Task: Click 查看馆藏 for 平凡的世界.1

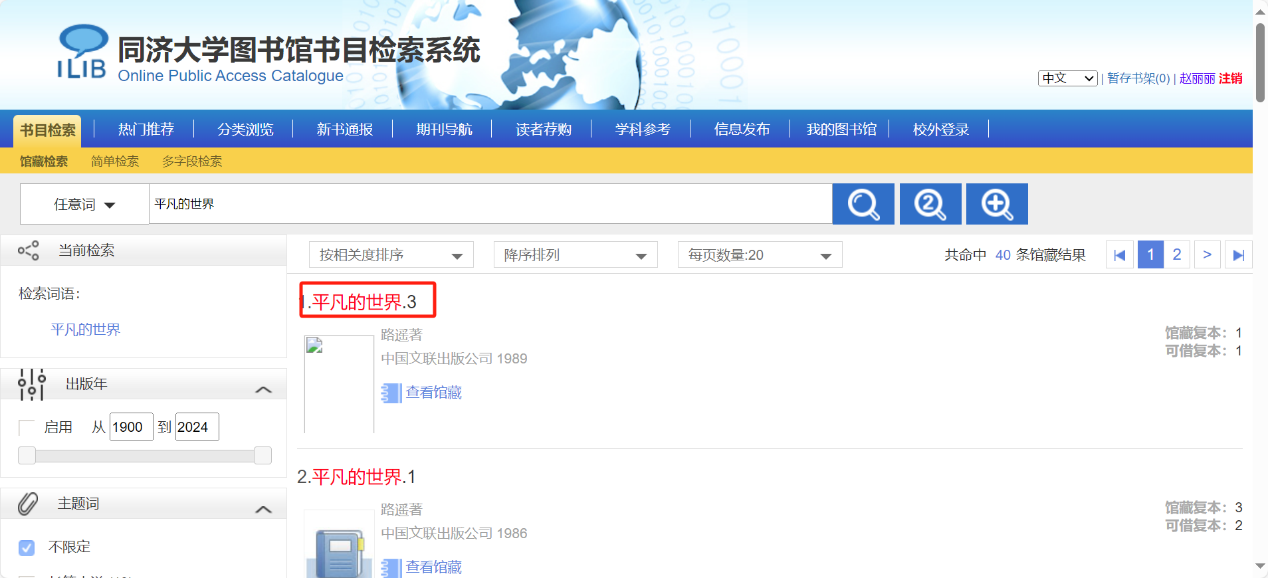Action: click(434, 567)
